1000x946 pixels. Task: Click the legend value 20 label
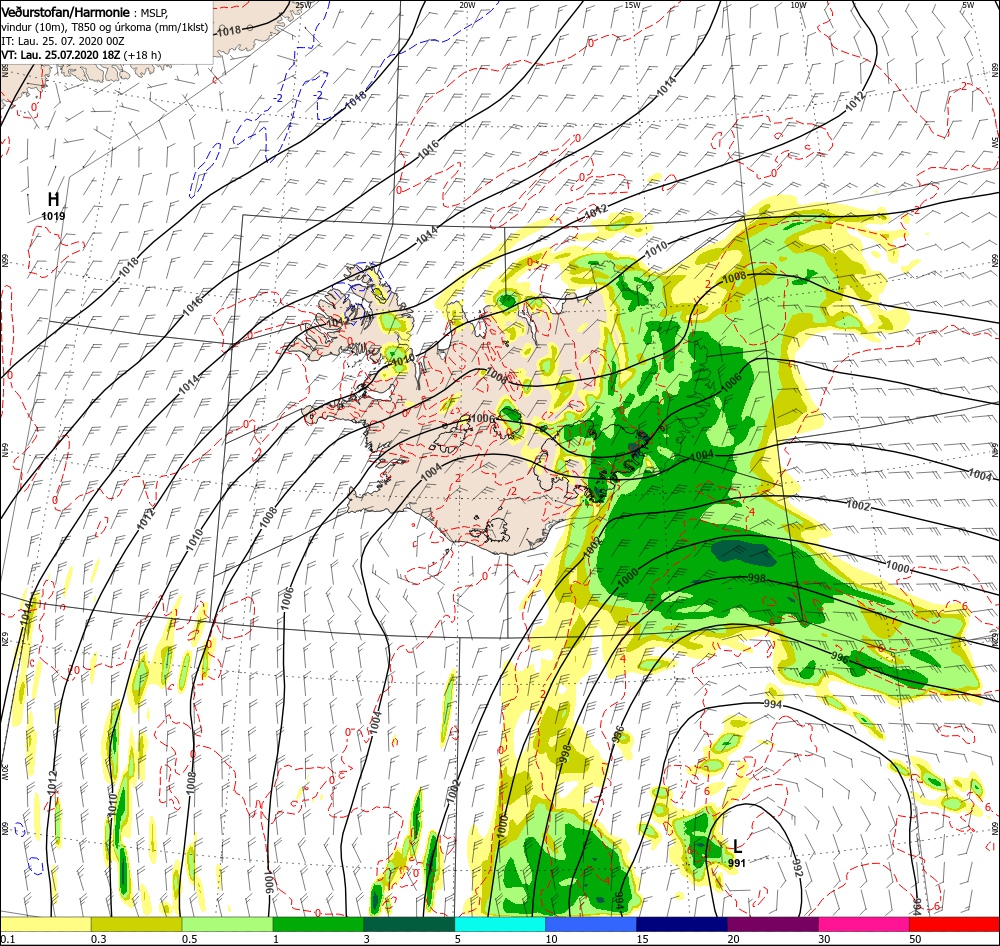coord(733,939)
